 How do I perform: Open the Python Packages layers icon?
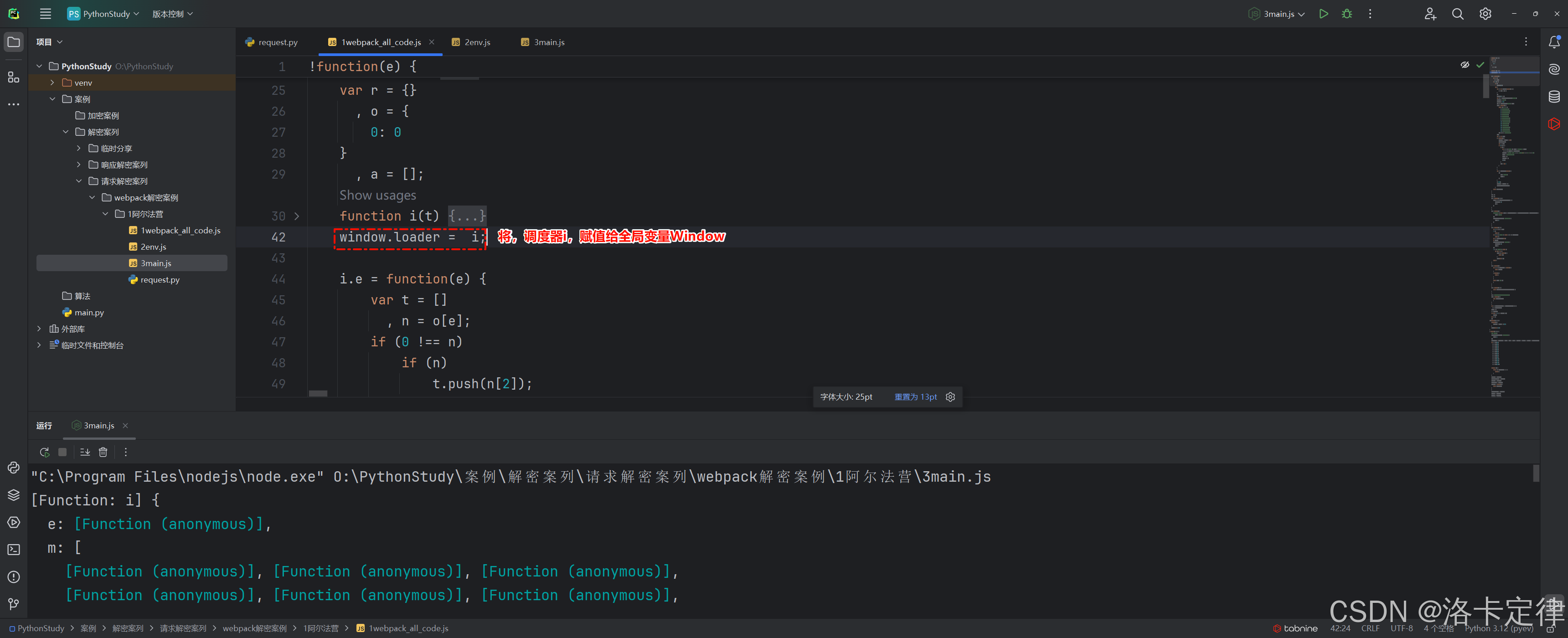(x=13, y=494)
